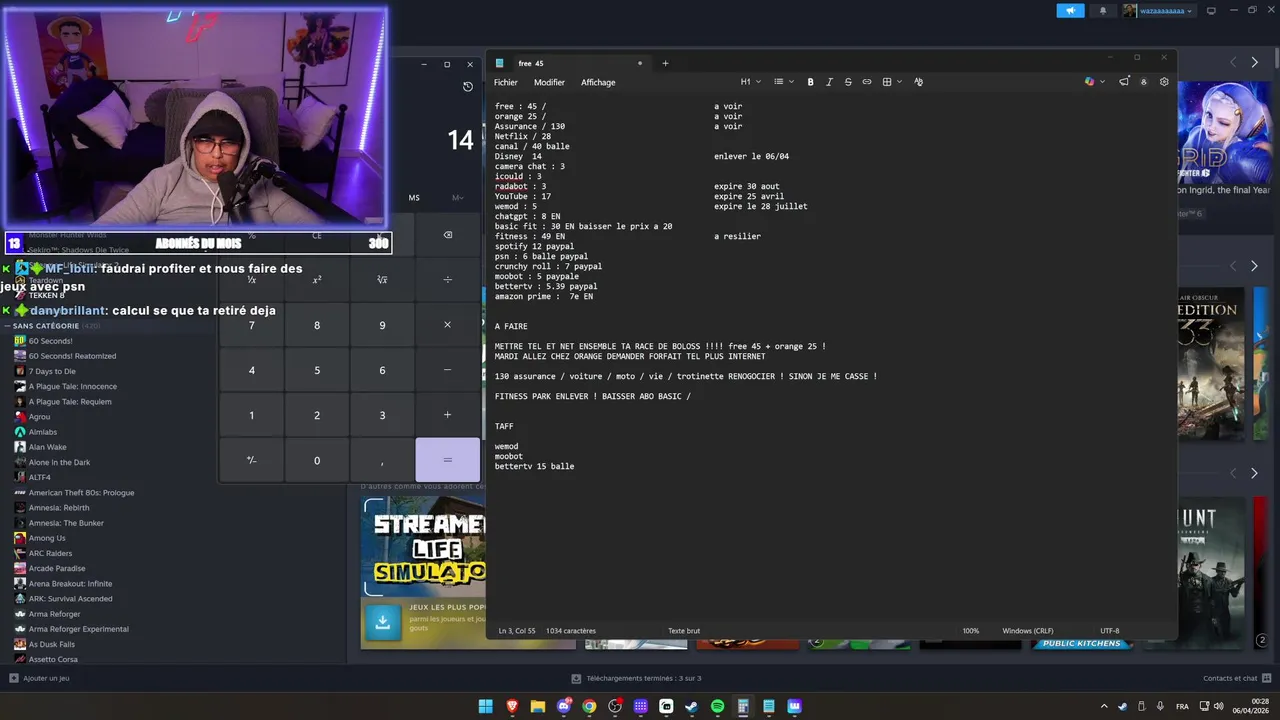Screen dimensions: 1280x720
Task: Open the taskbar clock and date
Action: (1252, 706)
